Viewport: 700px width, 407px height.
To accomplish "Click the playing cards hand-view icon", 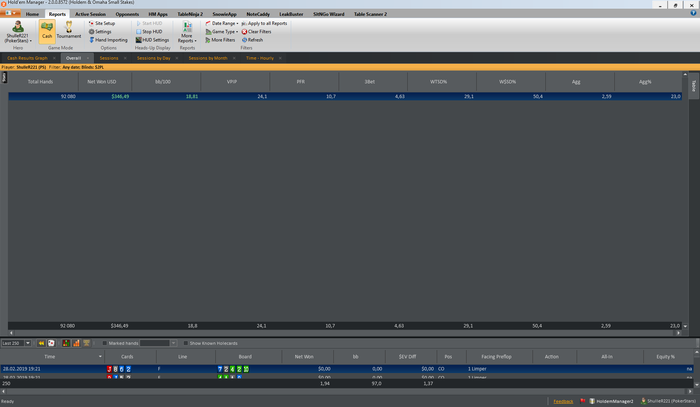I will point(51,343).
